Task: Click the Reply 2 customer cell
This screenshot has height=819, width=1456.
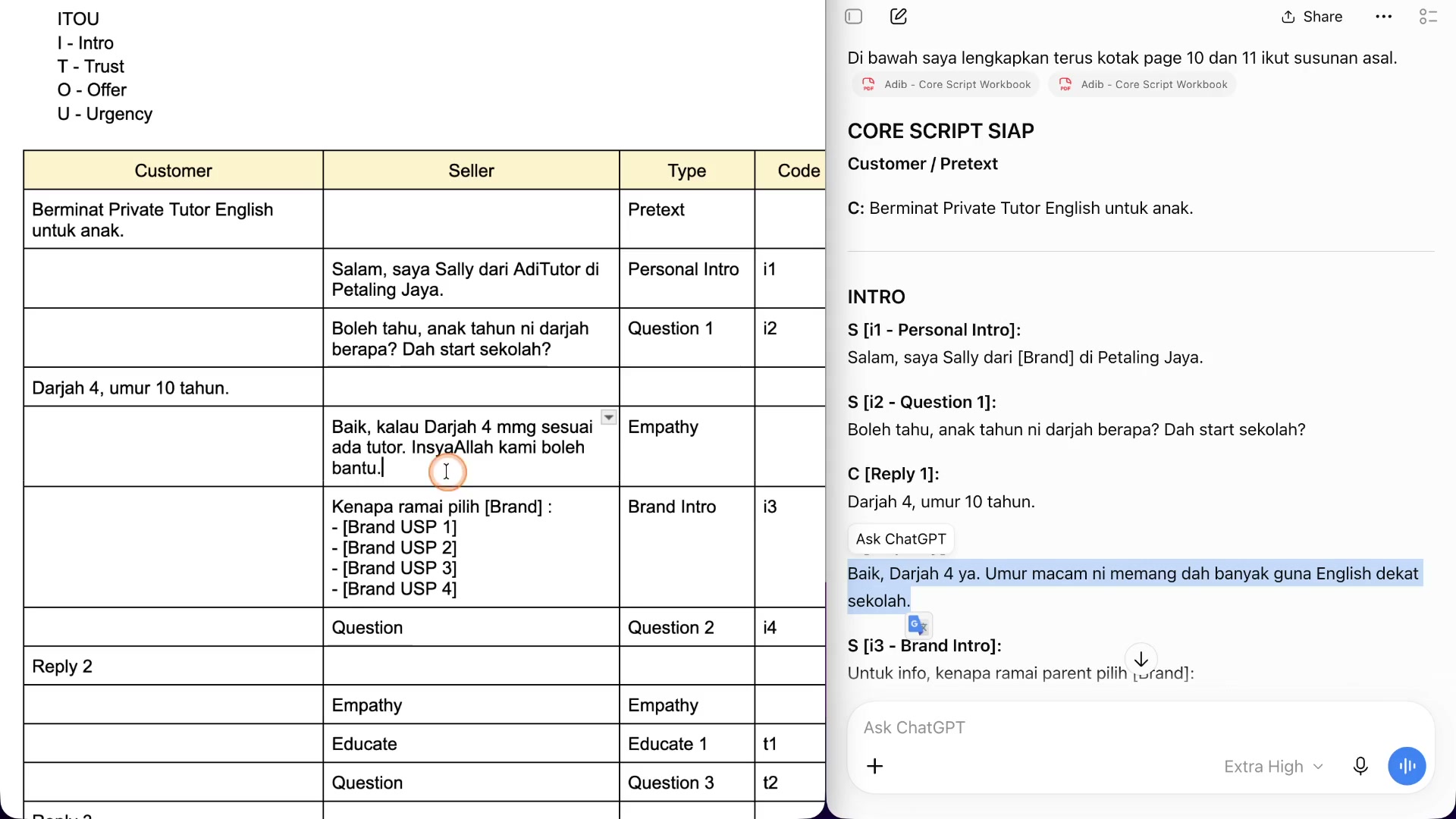Action: pyautogui.click(x=173, y=666)
